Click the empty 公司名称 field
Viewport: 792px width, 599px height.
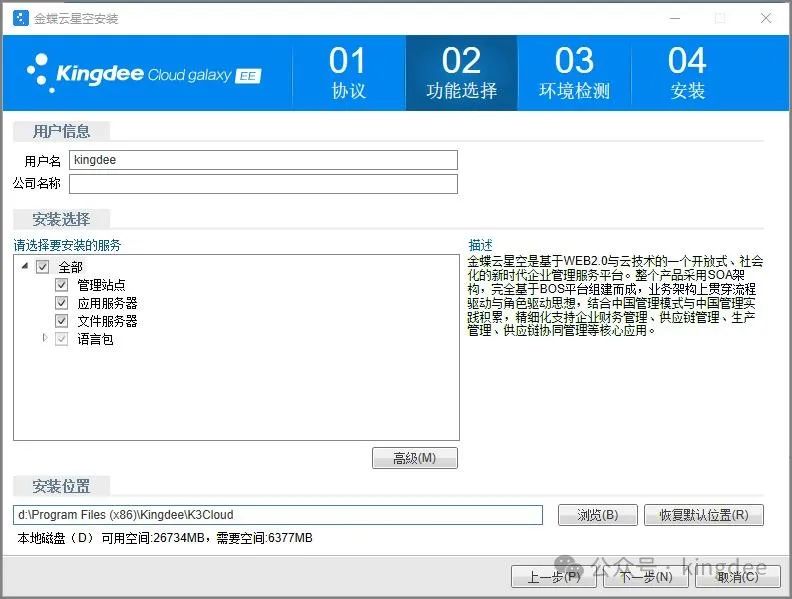(263, 184)
